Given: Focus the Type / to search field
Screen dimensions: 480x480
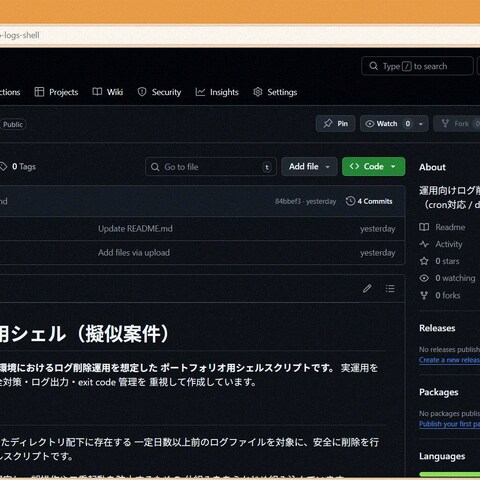Looking at the screenshot, I should pyautogui.click(x=417, y=66).
